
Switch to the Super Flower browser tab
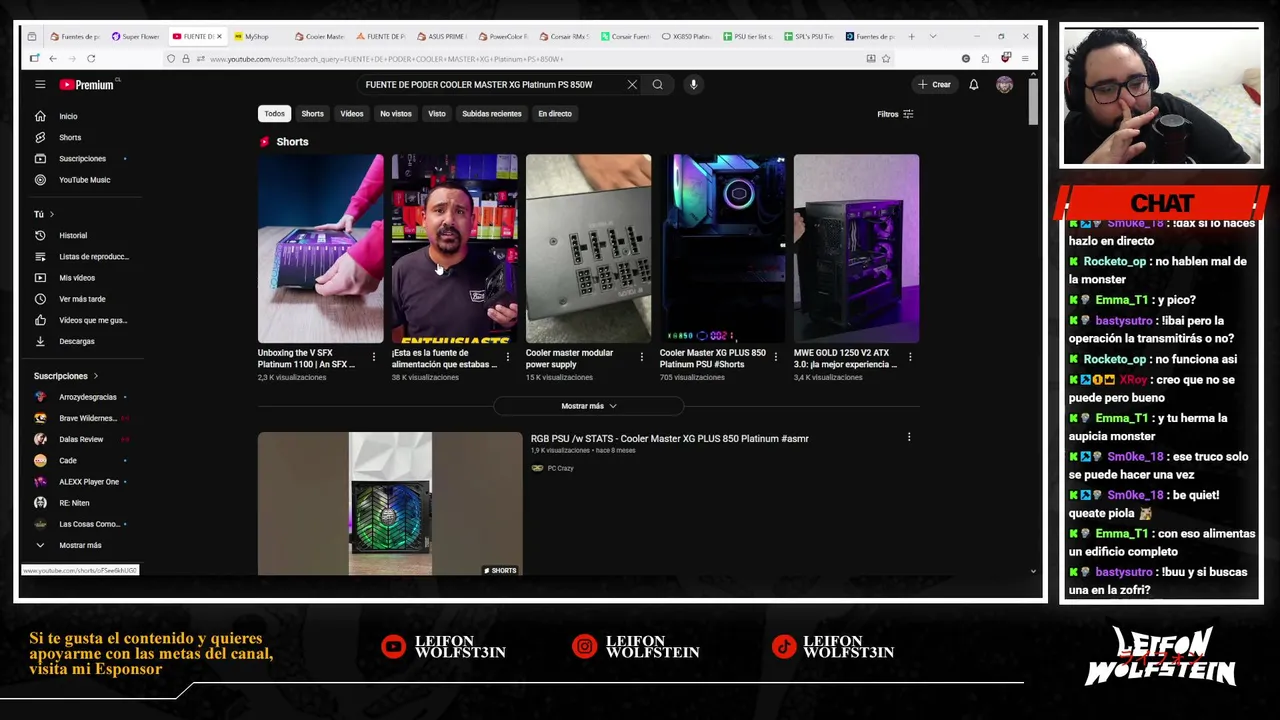136,37
